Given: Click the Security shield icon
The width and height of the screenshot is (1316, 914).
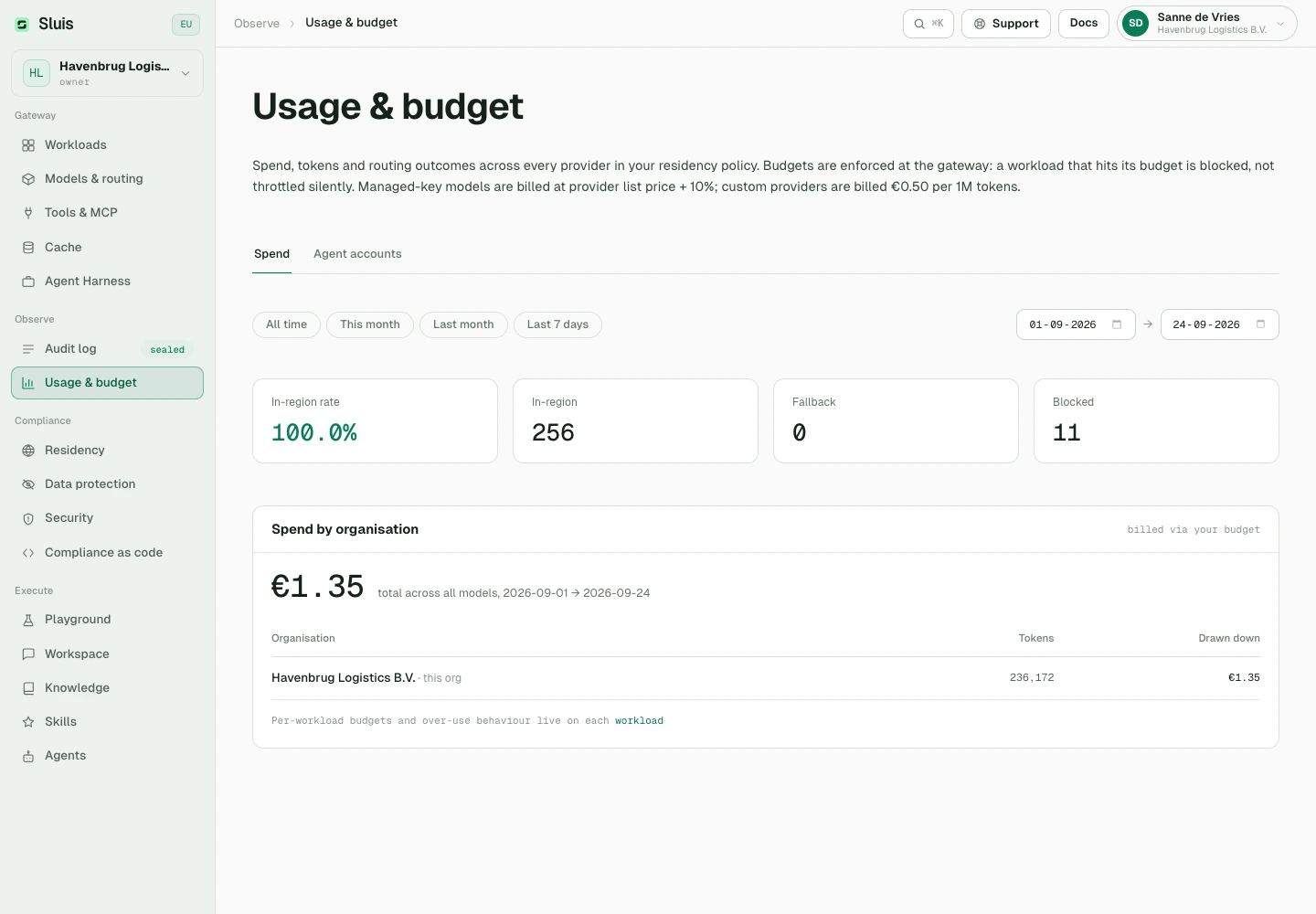Looking at the screenshot, I should coord(28,518).
